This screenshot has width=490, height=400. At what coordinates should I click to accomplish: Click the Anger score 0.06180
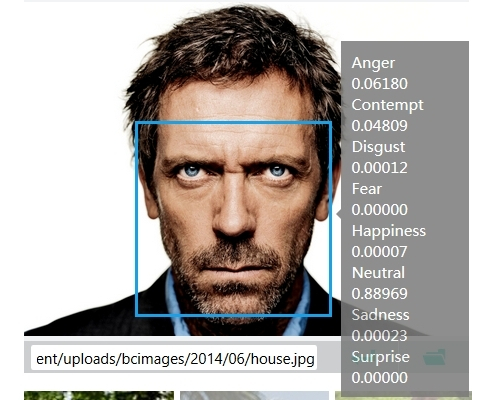point(379,84)
